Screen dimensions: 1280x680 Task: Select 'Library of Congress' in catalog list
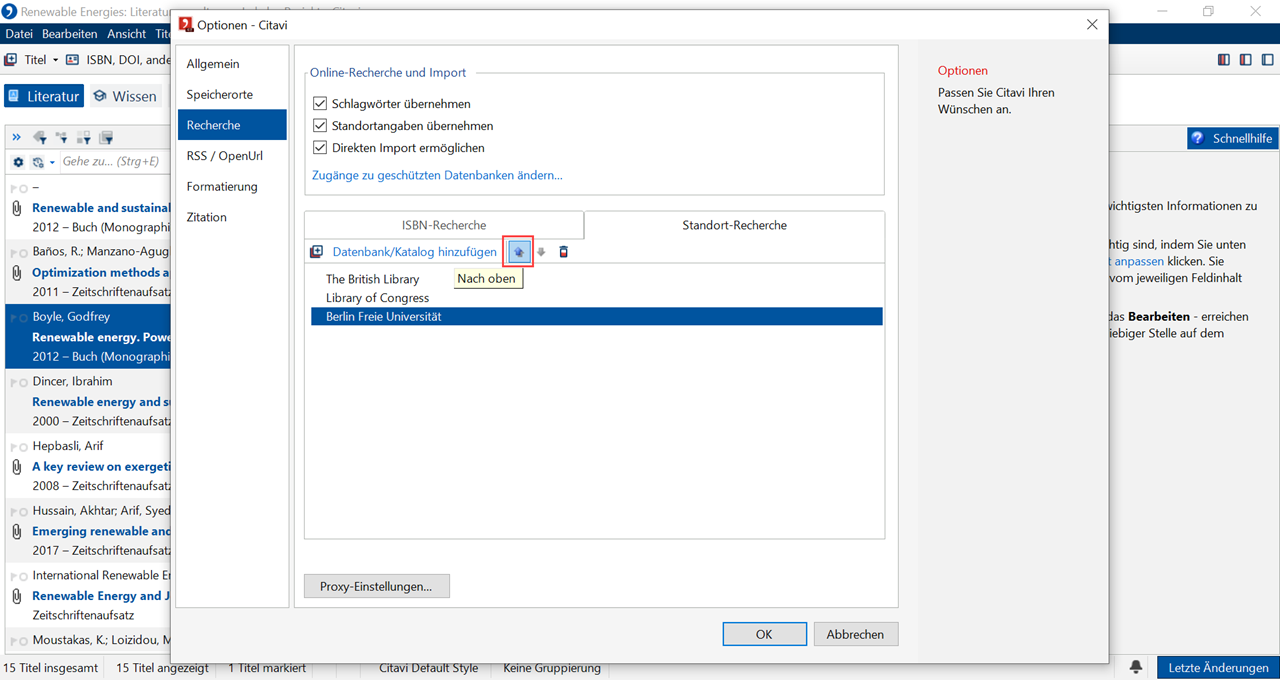coord(377,298)
